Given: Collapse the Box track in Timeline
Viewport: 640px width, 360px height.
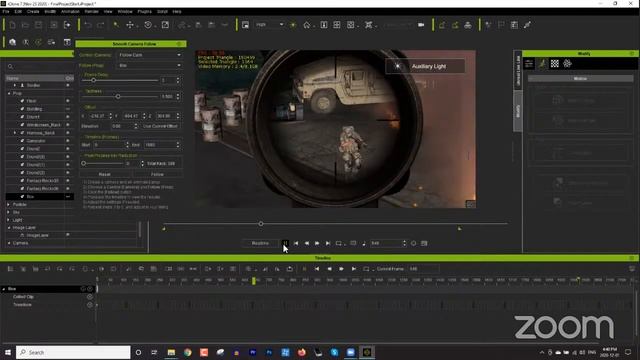Looking at the screenshot, I should 4,289.
